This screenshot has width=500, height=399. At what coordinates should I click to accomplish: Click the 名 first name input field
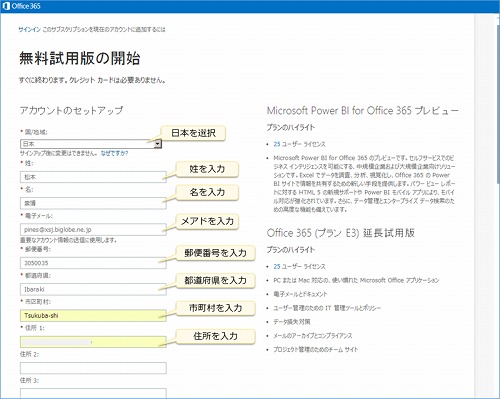[x=93, y=203]
